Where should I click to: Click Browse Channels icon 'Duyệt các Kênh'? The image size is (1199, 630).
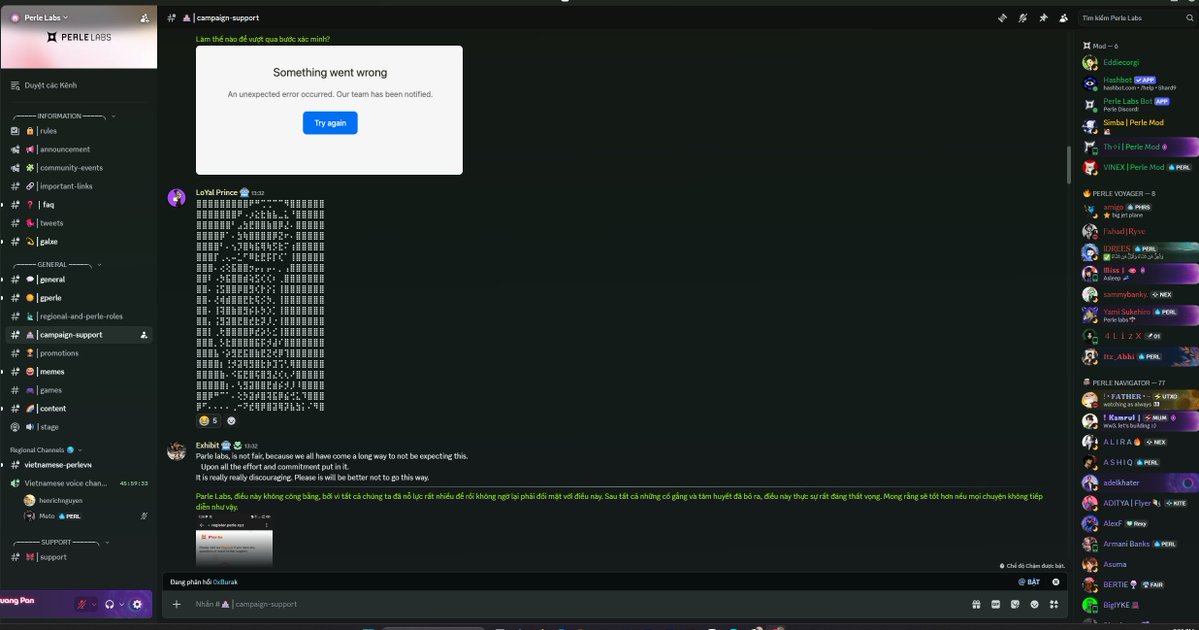15,86
